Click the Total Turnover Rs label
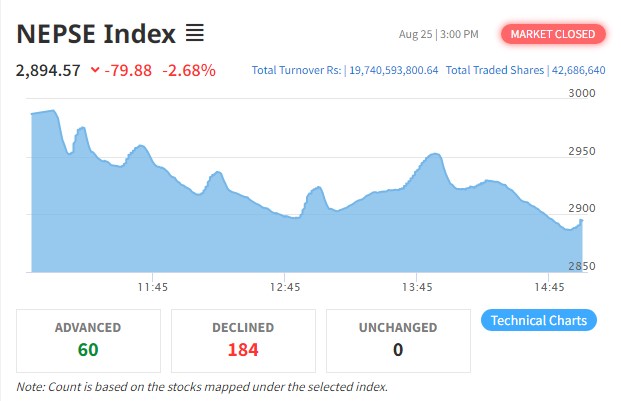 [x=297, y=71]
